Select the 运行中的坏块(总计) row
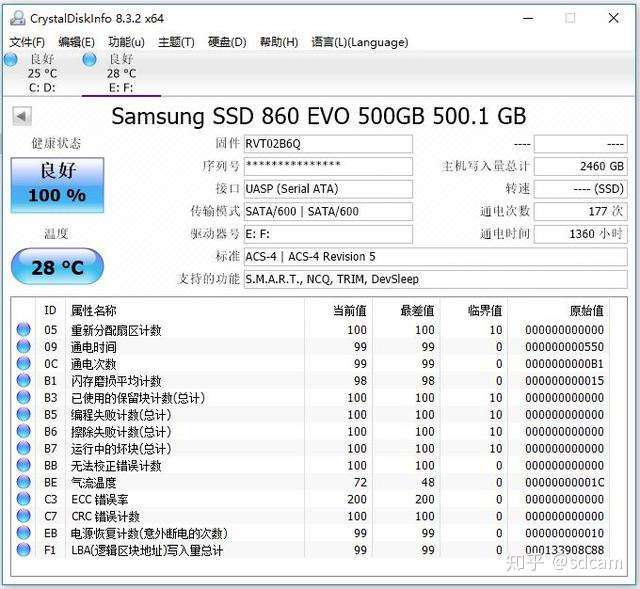This screenshot has width=640, height=589. click(x=310, y=448)
